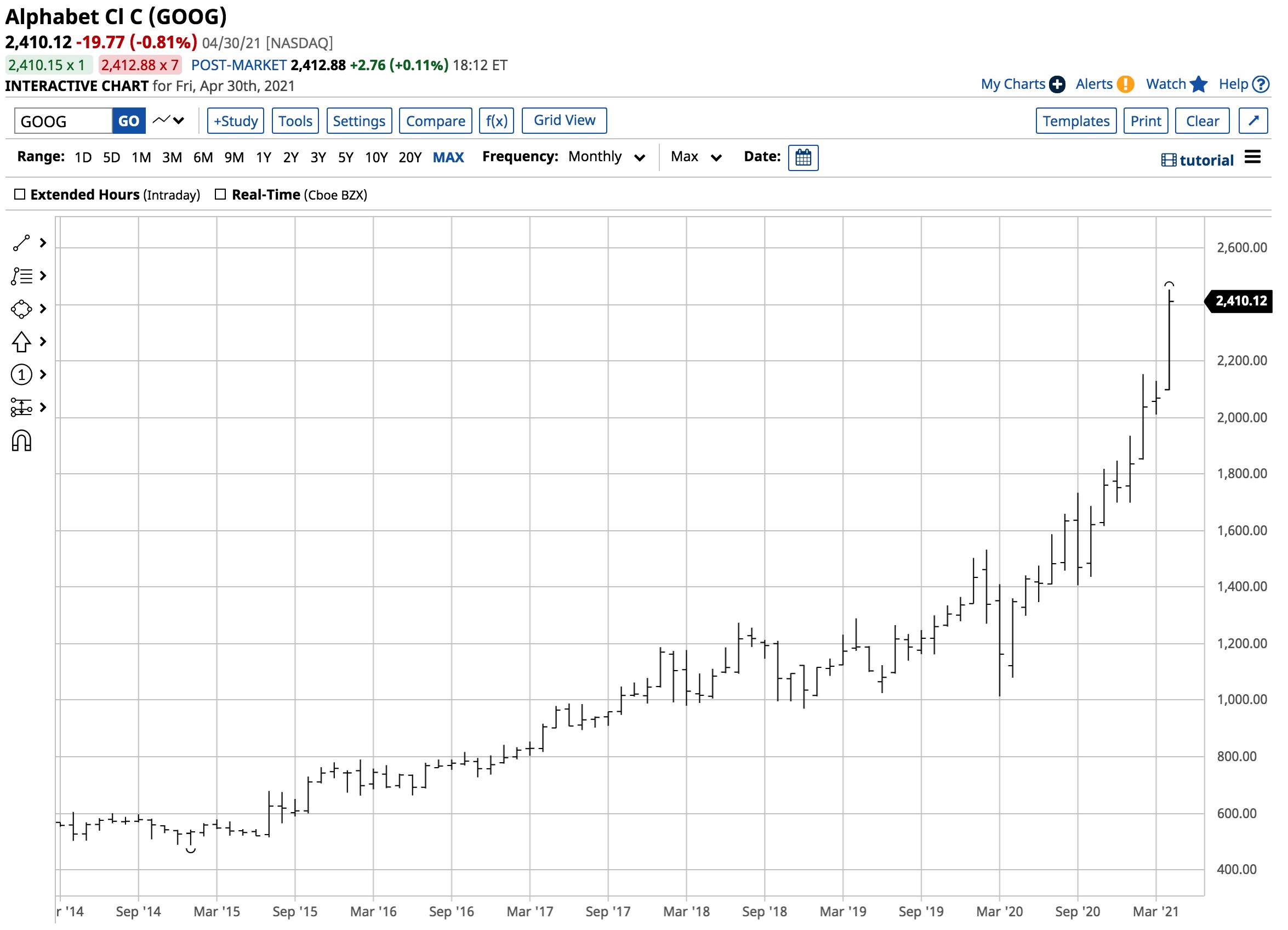The image size is (1288, 930).
Task: Click the f(x) expressions button
Action: [x=498, y=121]
